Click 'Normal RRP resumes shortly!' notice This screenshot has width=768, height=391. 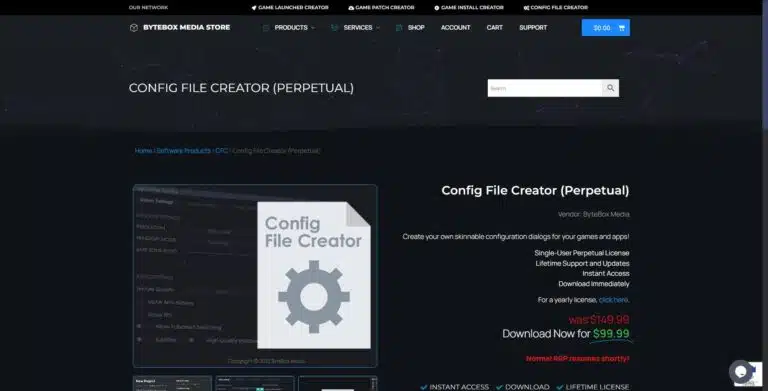point(578,359)
